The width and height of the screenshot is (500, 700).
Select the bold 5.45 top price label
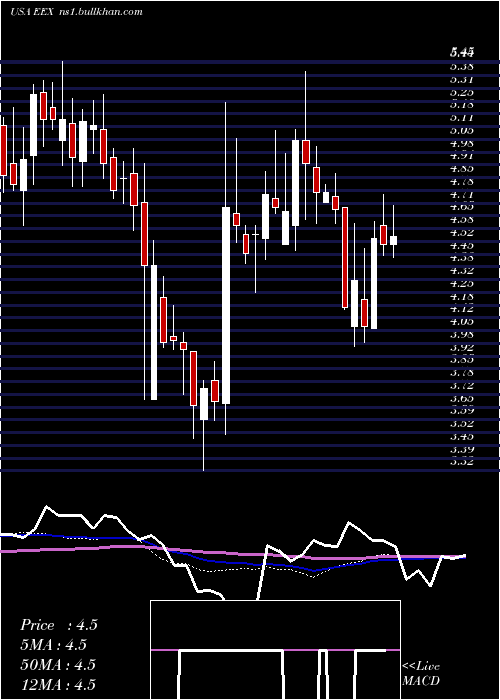click(462, 53)
